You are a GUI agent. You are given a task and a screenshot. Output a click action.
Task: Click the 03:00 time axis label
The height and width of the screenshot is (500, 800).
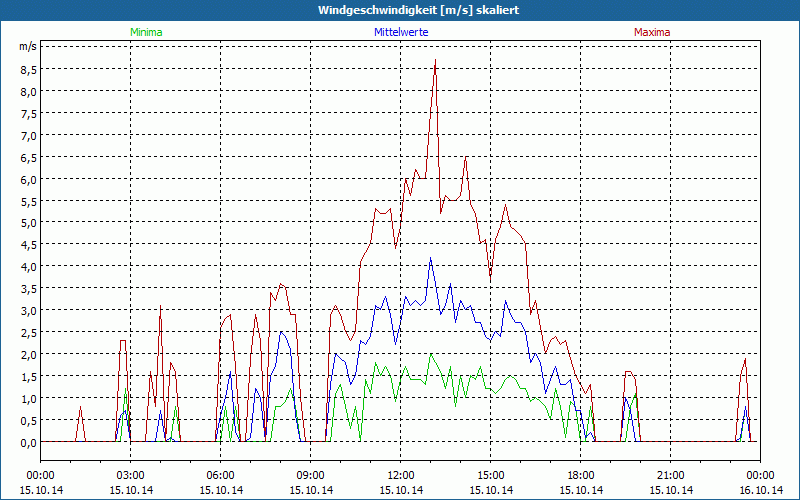(131, 476)
